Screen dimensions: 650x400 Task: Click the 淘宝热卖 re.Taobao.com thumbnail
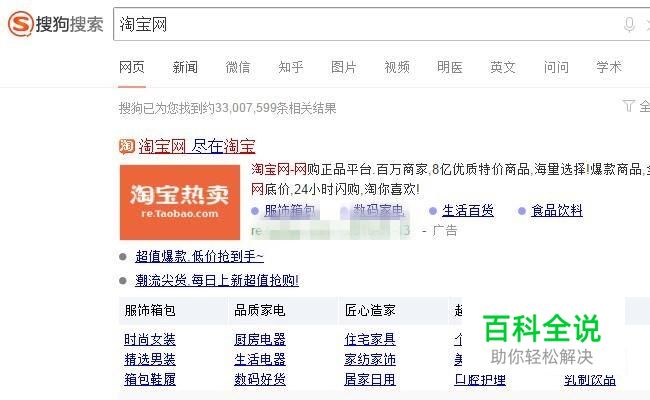coord(180,202)
